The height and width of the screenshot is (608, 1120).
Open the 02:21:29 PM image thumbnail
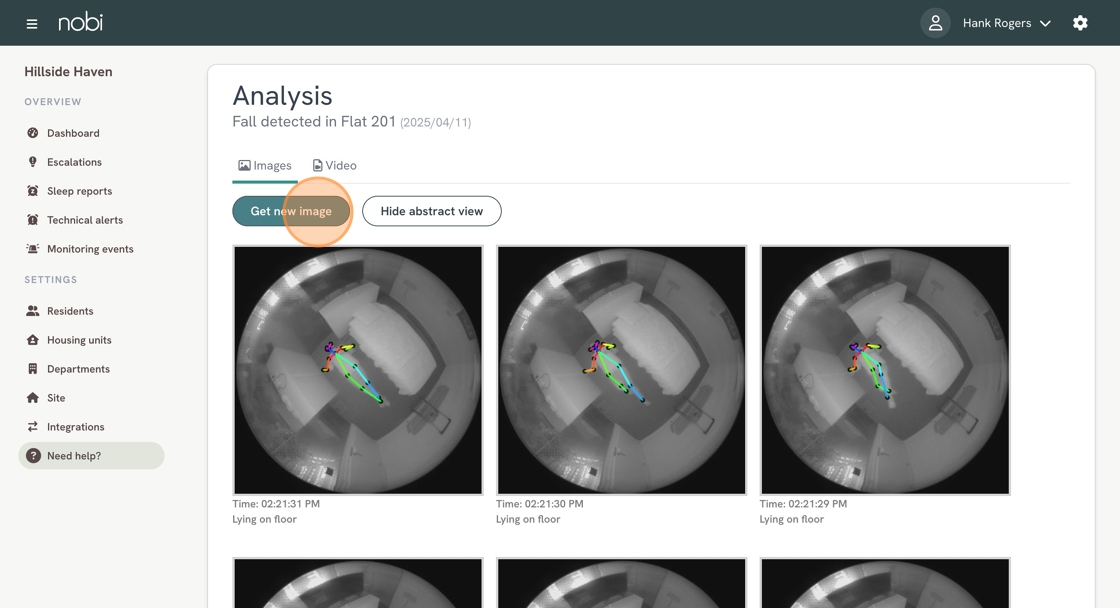885,370
